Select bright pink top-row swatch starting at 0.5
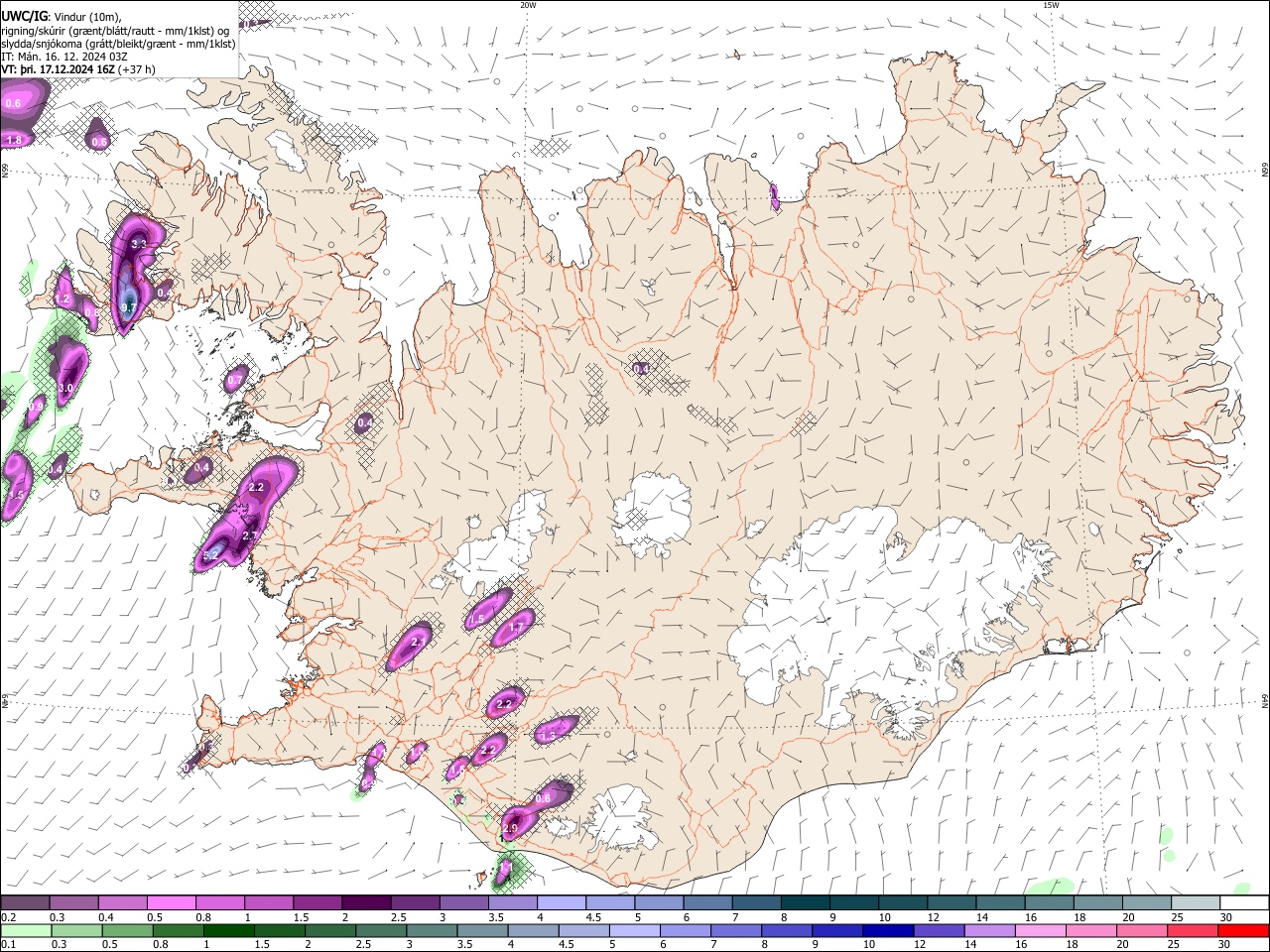 pos(171,903)
